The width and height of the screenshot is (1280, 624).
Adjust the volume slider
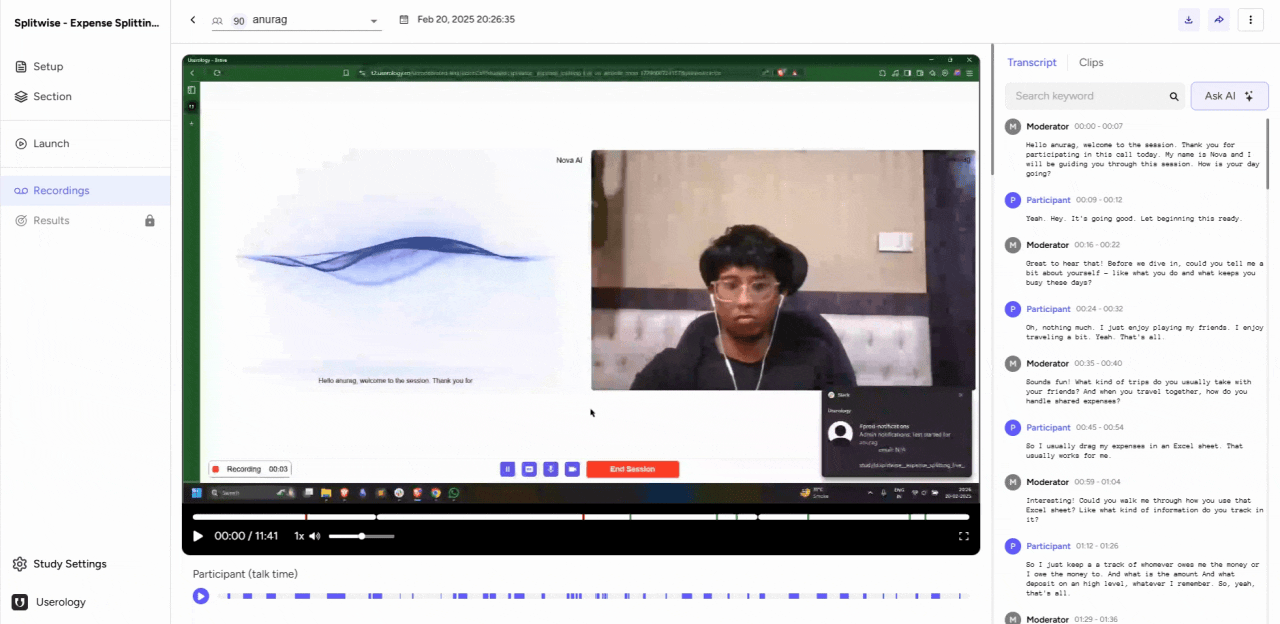(360, 536)
